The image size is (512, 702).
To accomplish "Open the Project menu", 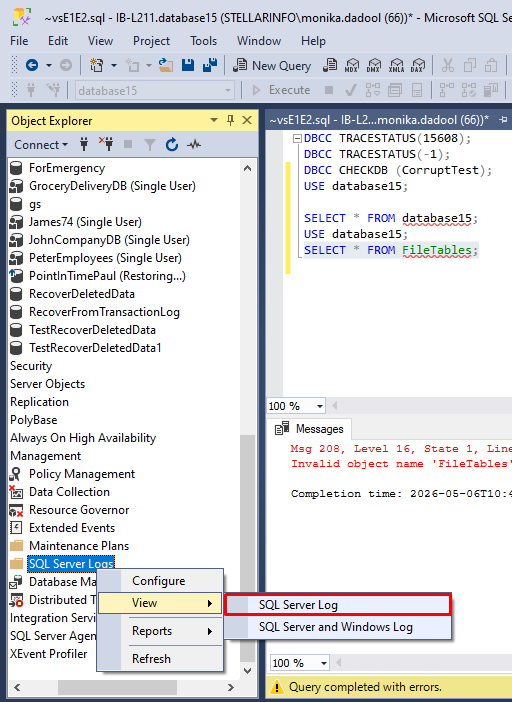I will (151, 41).
